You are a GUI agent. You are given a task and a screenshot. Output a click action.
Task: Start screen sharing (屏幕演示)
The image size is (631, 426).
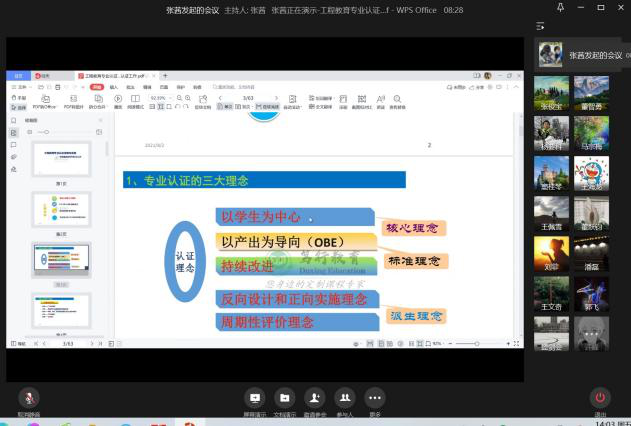tap(255, 398)
